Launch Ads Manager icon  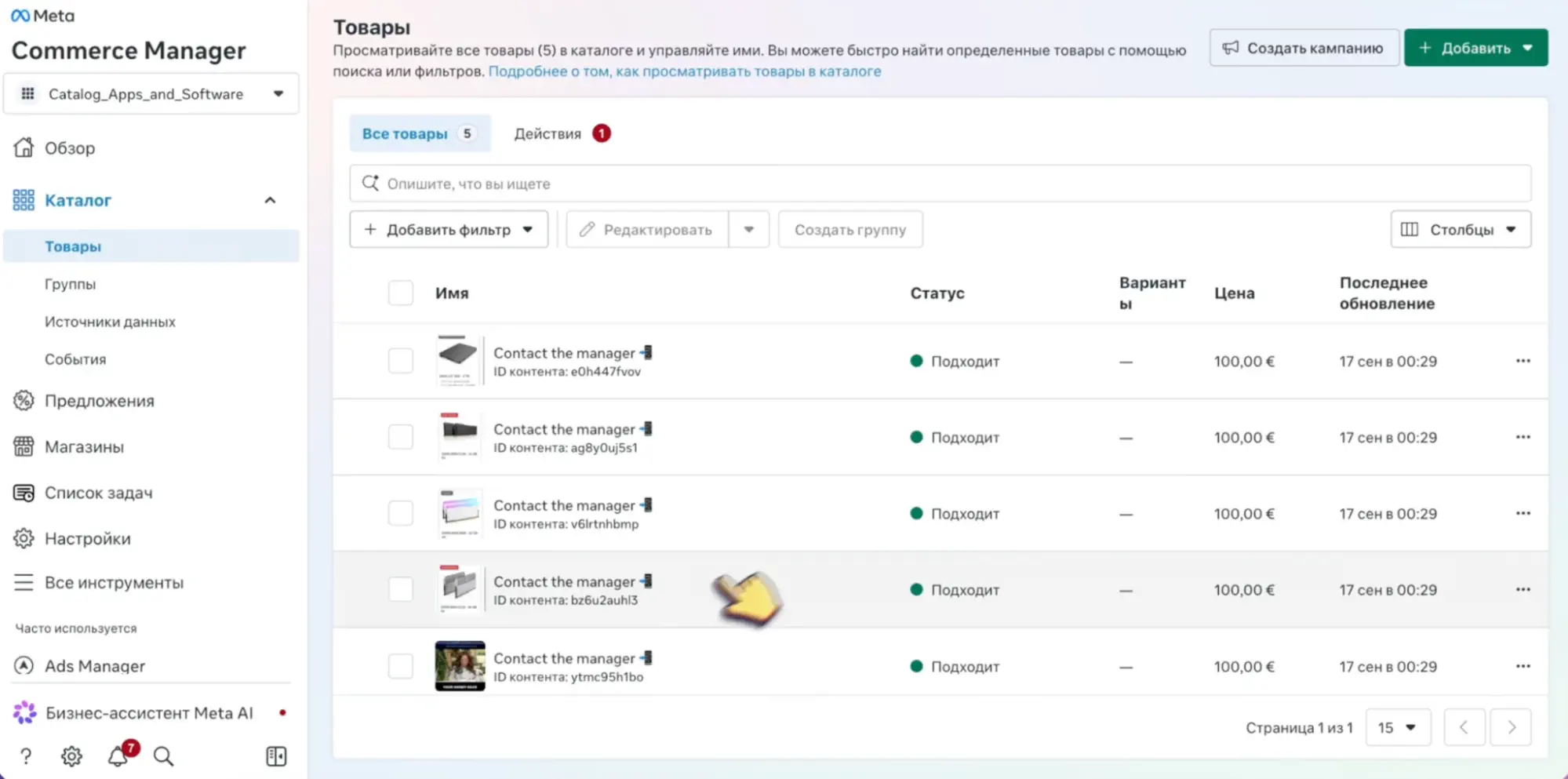(x=24, y=665)
